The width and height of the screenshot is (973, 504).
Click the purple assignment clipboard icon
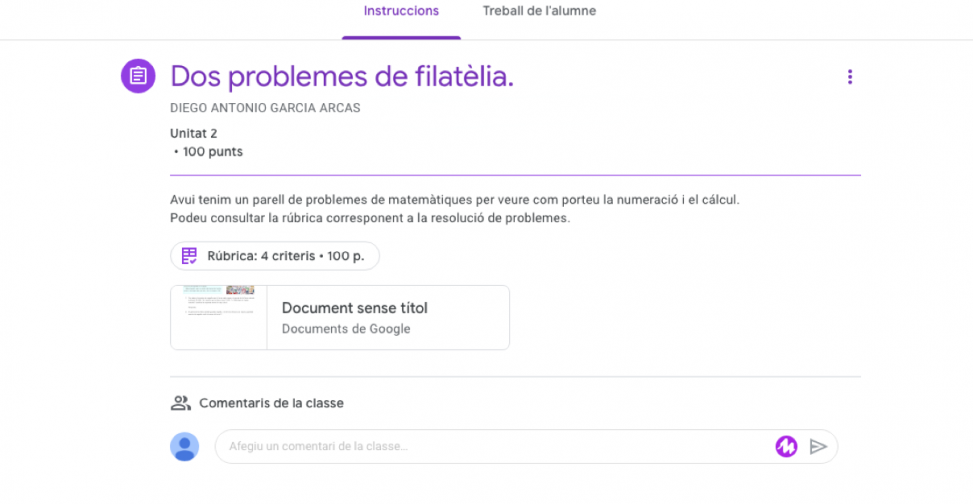tap(138, 76)
